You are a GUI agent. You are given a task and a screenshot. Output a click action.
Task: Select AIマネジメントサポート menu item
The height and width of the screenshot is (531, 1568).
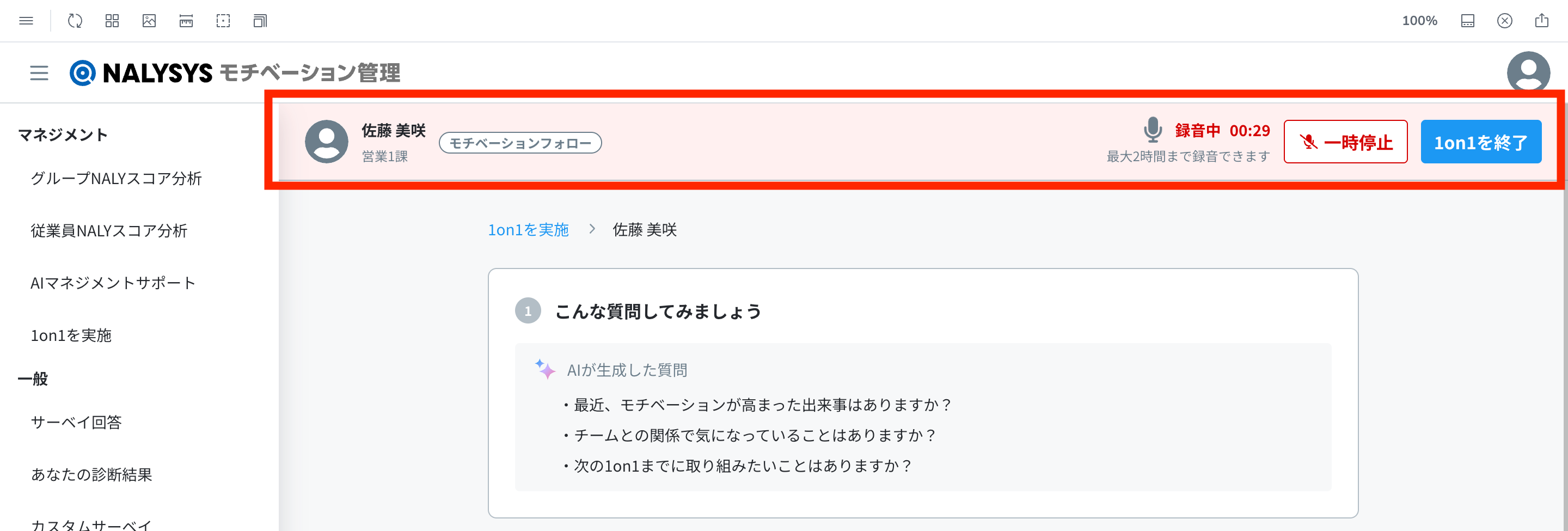click(113, 283)
